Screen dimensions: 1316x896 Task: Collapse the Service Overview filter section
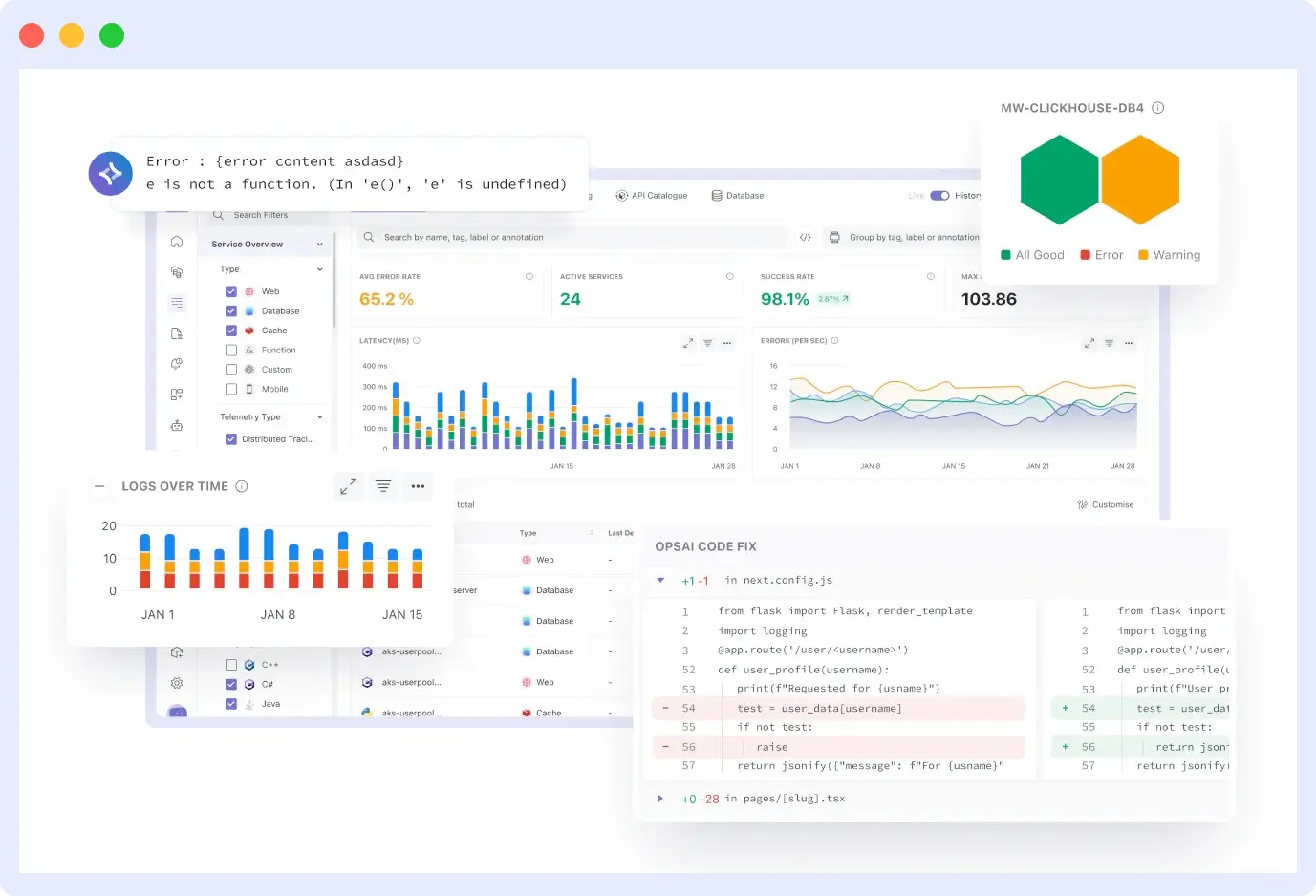point(318,244)
